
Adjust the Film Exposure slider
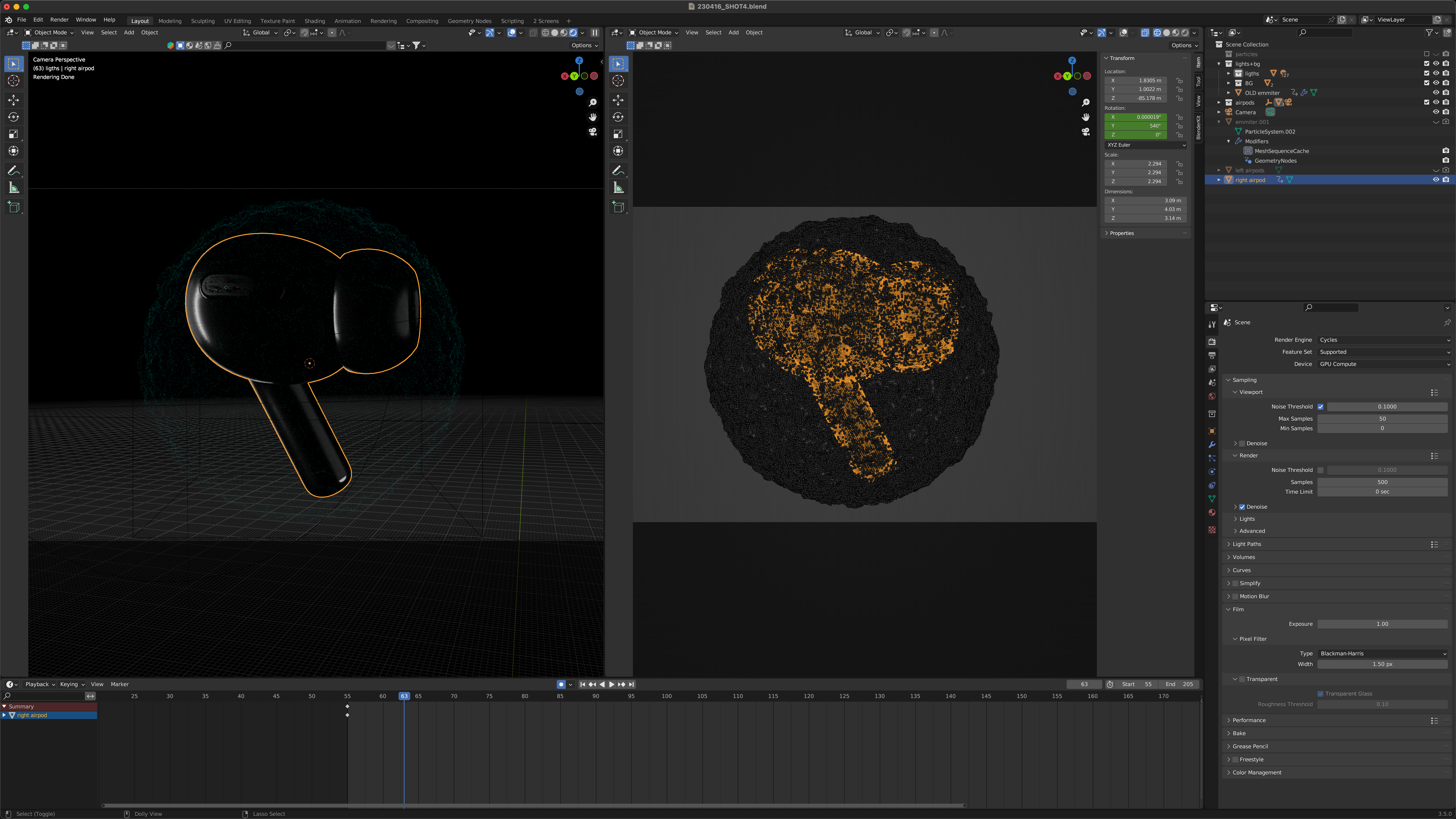click(x=1382, y=624)
